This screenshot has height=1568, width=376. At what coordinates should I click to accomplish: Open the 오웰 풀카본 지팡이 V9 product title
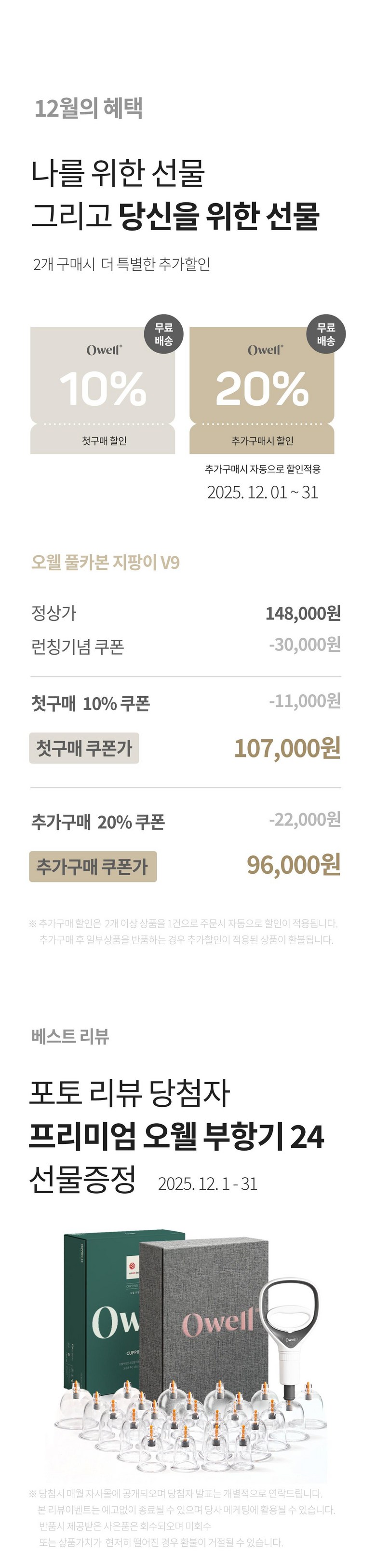pyautogui.click(x=105, y=563)
